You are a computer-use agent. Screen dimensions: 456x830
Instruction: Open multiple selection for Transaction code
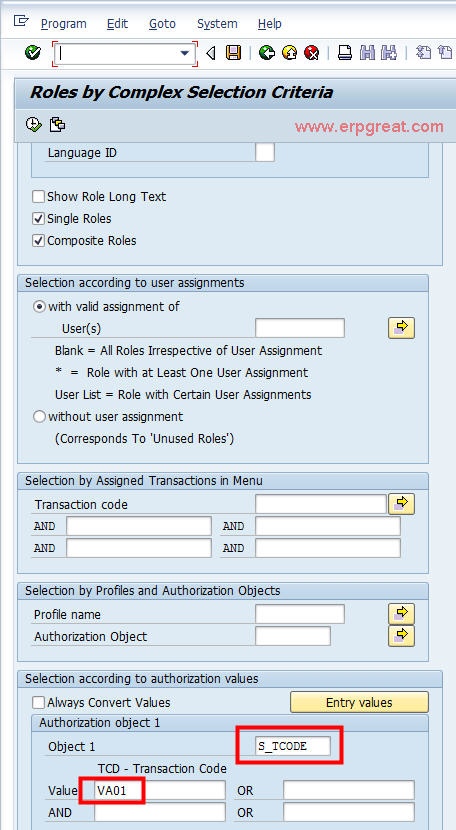401,504
